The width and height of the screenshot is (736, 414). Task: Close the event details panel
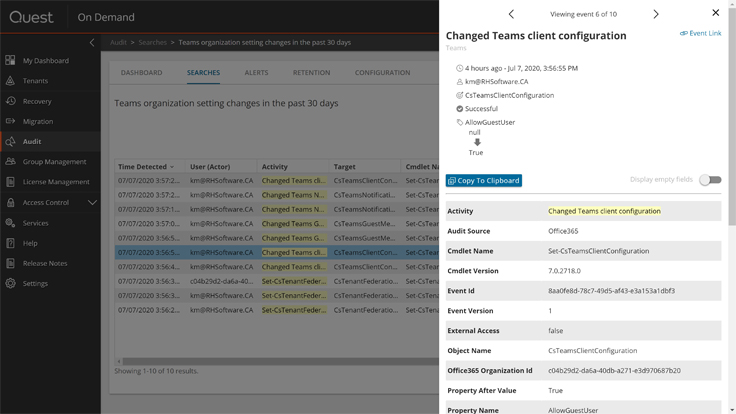pos(715,13)
